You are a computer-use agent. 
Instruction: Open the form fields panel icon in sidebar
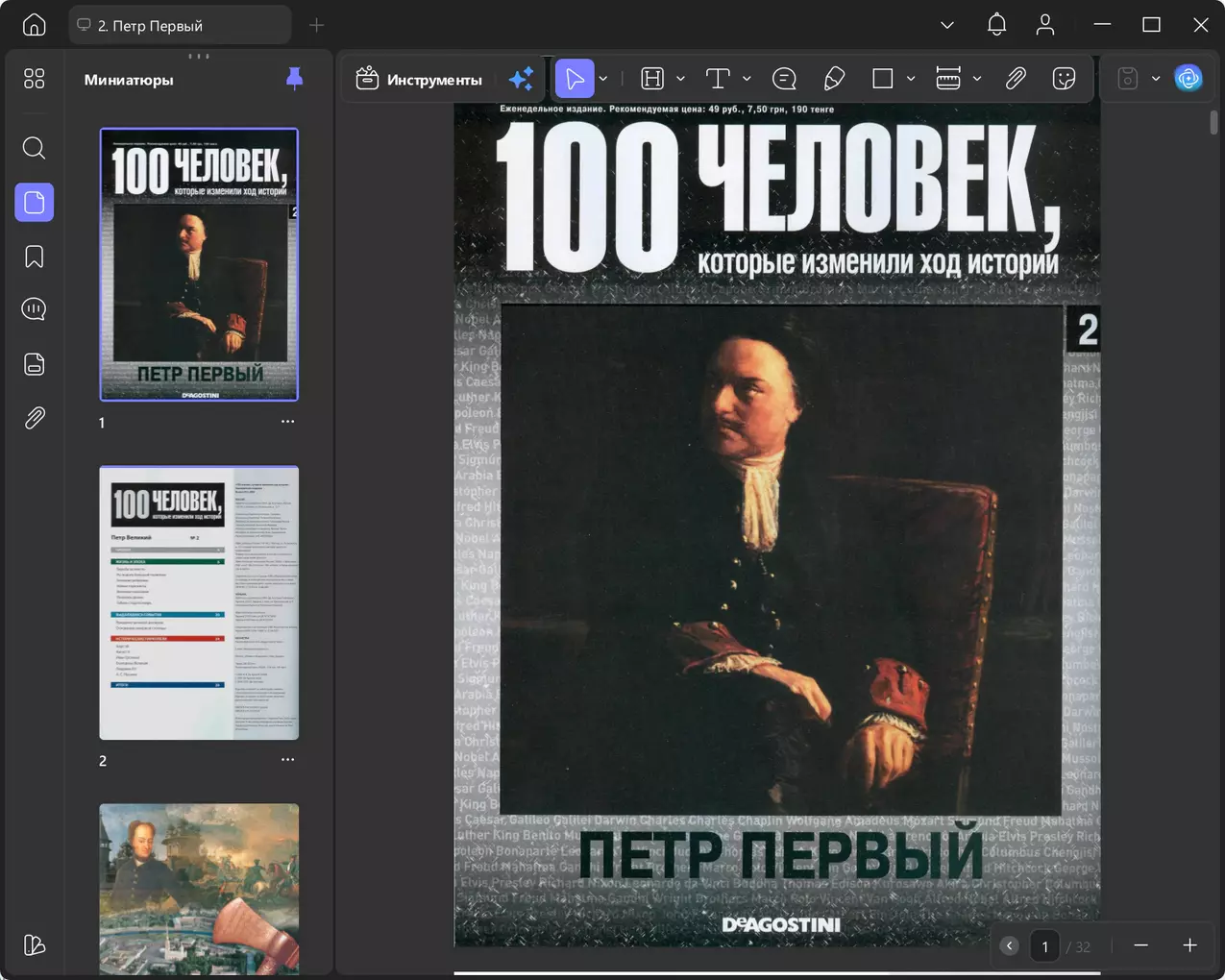click(x=34, y=364)
